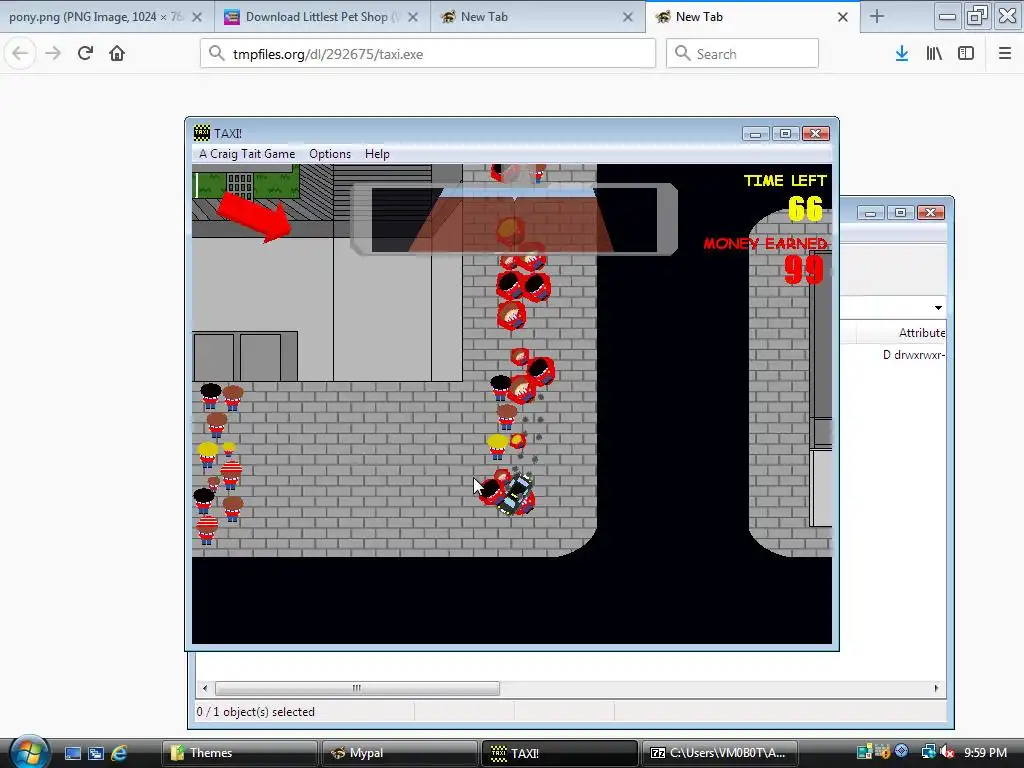This screenshot has height=768, width=1024.
Task: Switch to the pony.png tab
Action: [x=96, y=17]
